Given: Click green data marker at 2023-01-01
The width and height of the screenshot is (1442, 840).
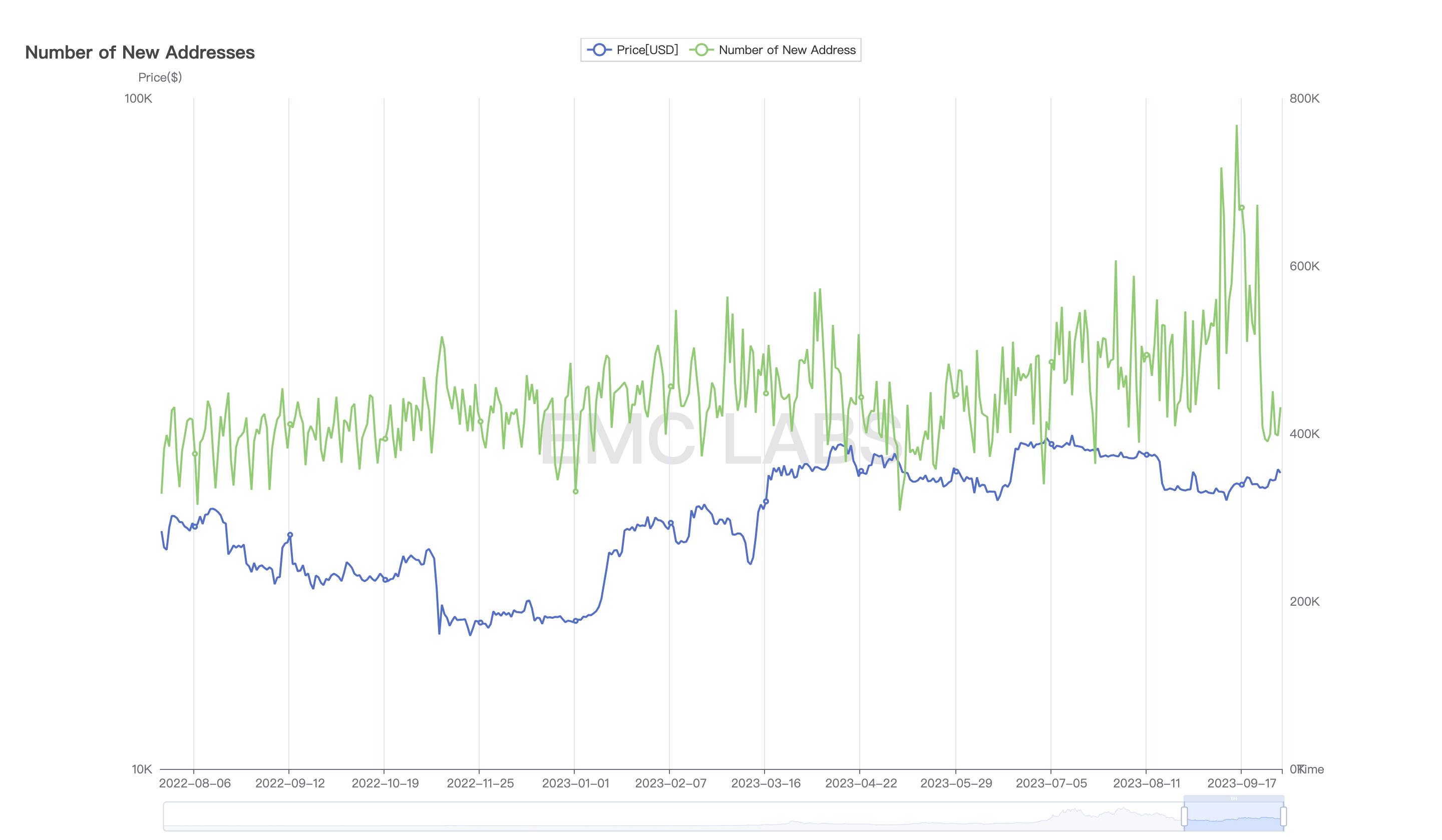Looking at the screenshot, I should tap(576, 492).
